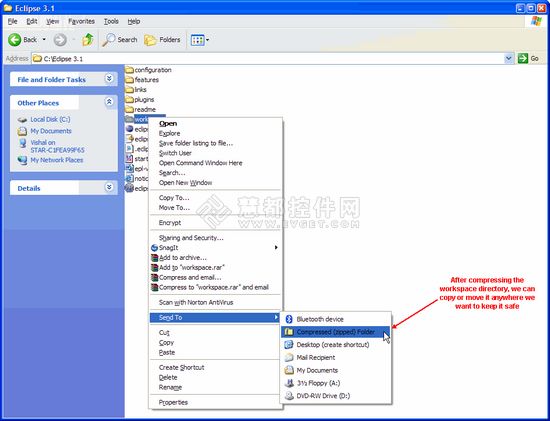Open the Back history dropdown arrow

click(x=44, y=39)
